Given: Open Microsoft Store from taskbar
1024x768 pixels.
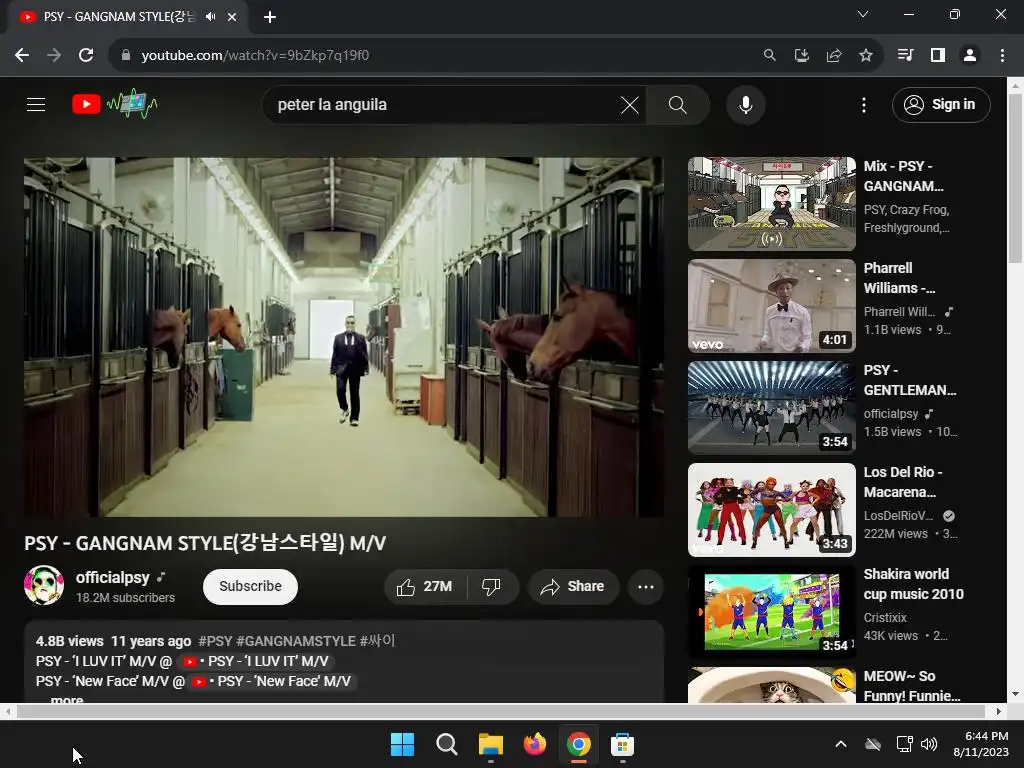Looking at the screenshot, I should [622, 744].
